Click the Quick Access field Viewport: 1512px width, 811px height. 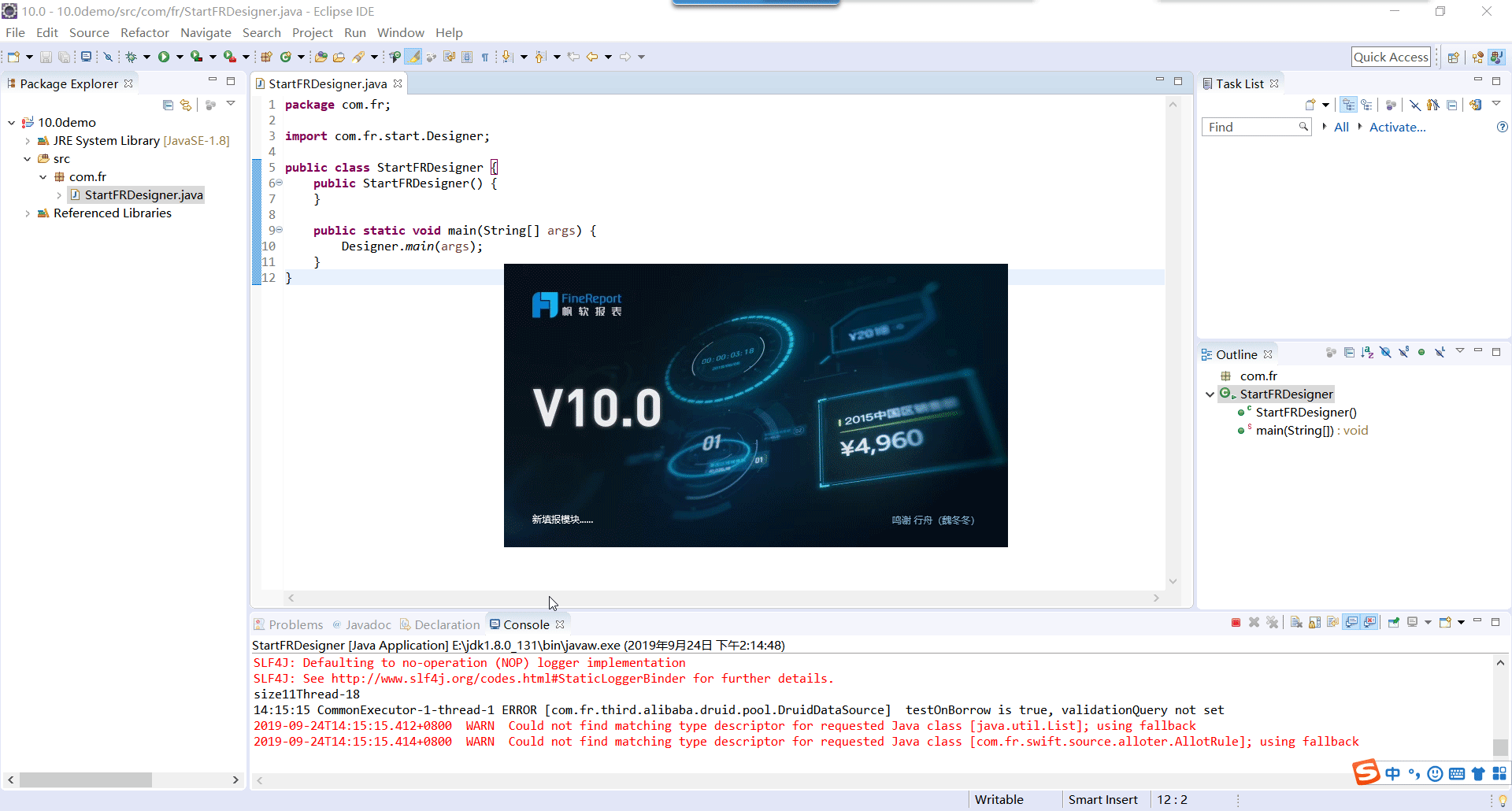[x=1391, y=57]
